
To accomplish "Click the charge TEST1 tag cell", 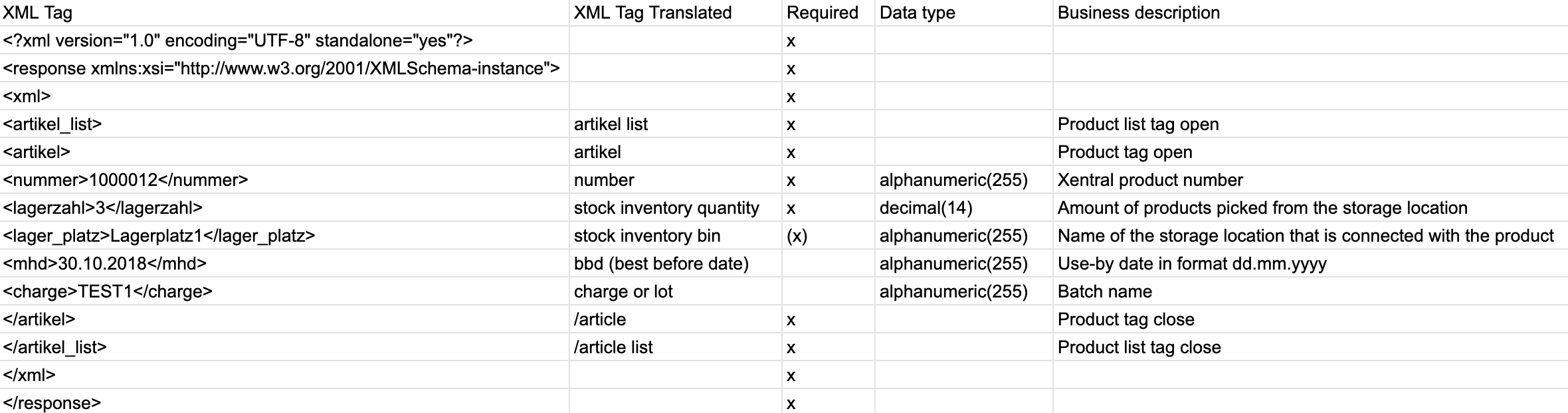I will pos(108,291).
